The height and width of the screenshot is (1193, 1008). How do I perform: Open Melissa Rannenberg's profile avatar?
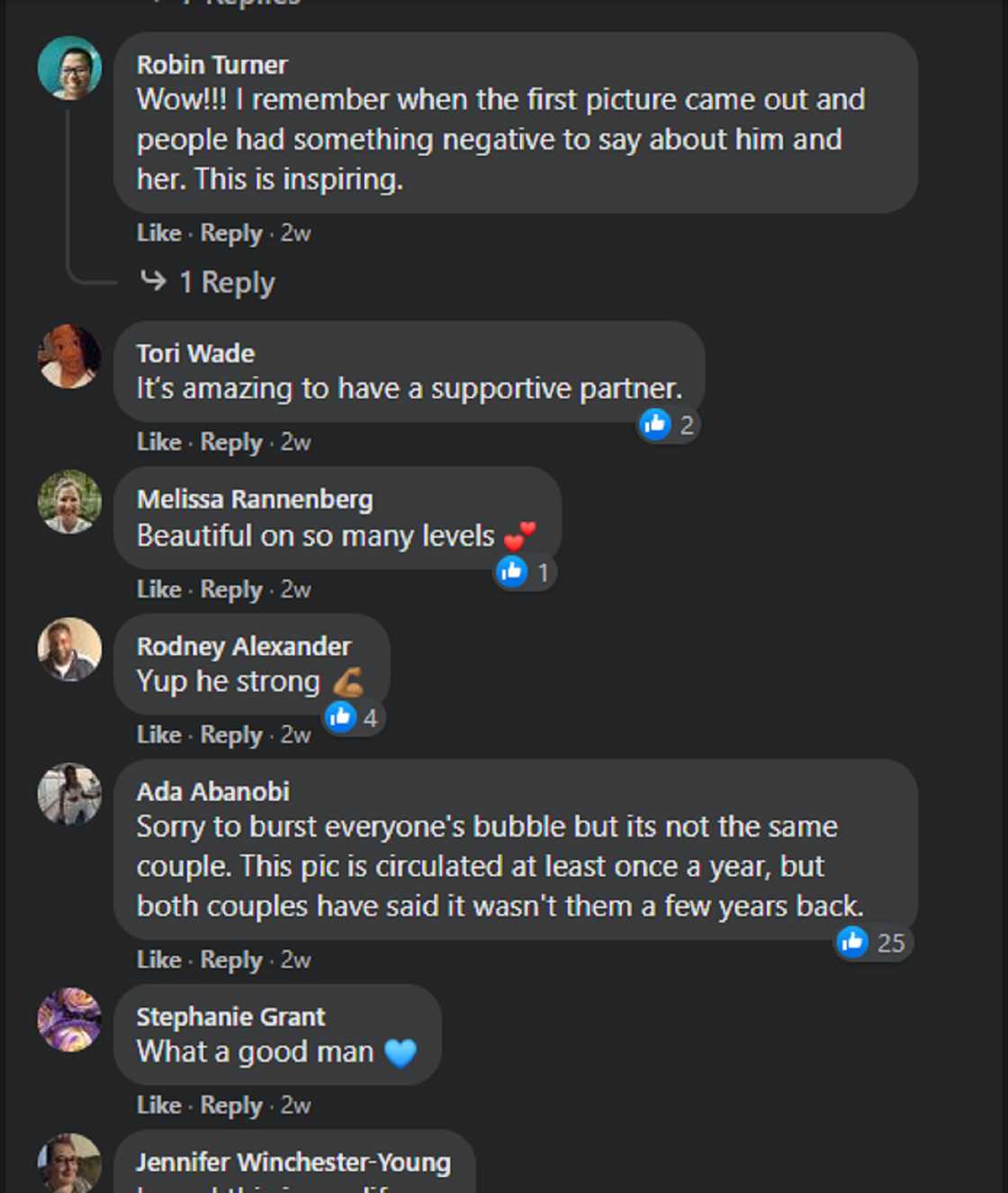69,502
